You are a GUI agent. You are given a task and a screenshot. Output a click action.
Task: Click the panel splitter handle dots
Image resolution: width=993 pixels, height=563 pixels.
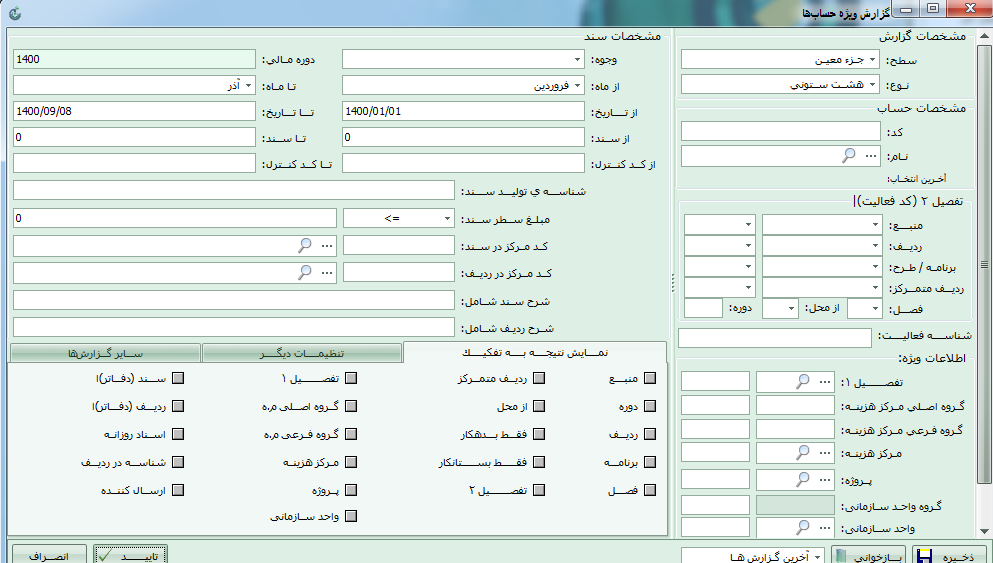click(672, 282)
